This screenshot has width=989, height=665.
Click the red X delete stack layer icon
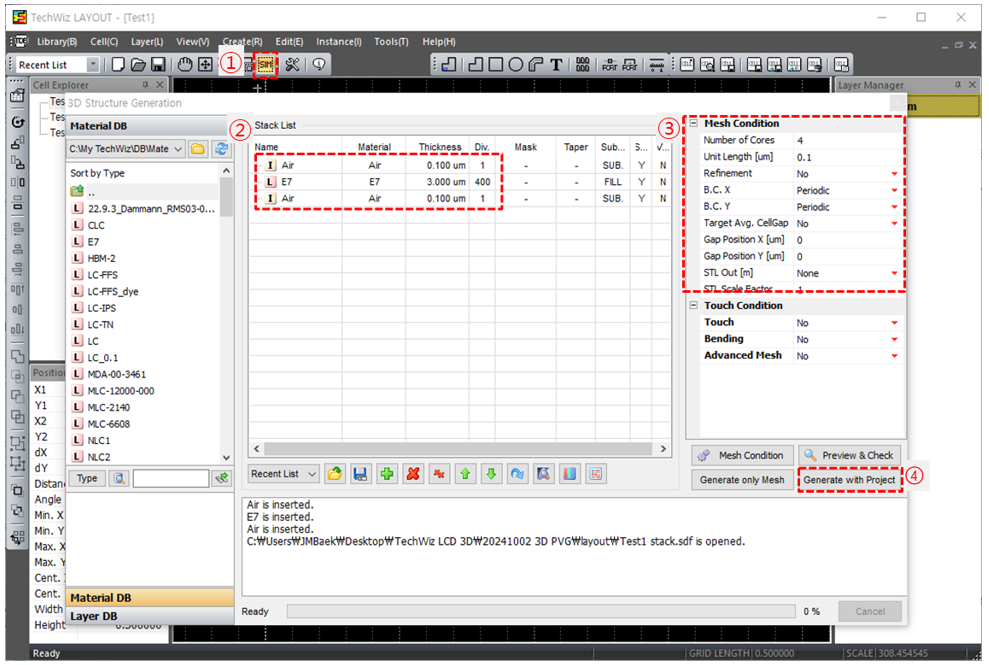[412, 474]
